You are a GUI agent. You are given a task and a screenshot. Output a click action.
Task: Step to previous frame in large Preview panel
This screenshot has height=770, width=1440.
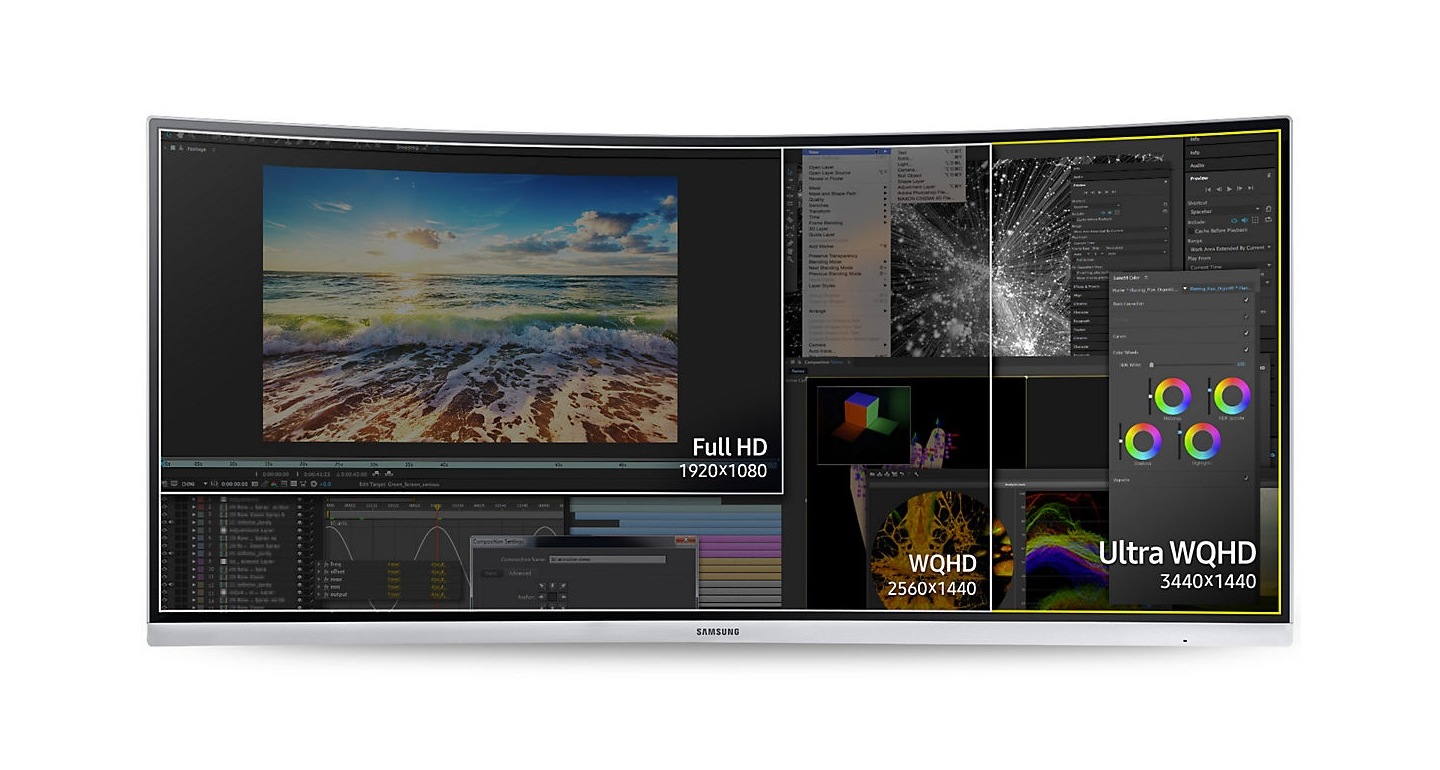coord(1219,189)
